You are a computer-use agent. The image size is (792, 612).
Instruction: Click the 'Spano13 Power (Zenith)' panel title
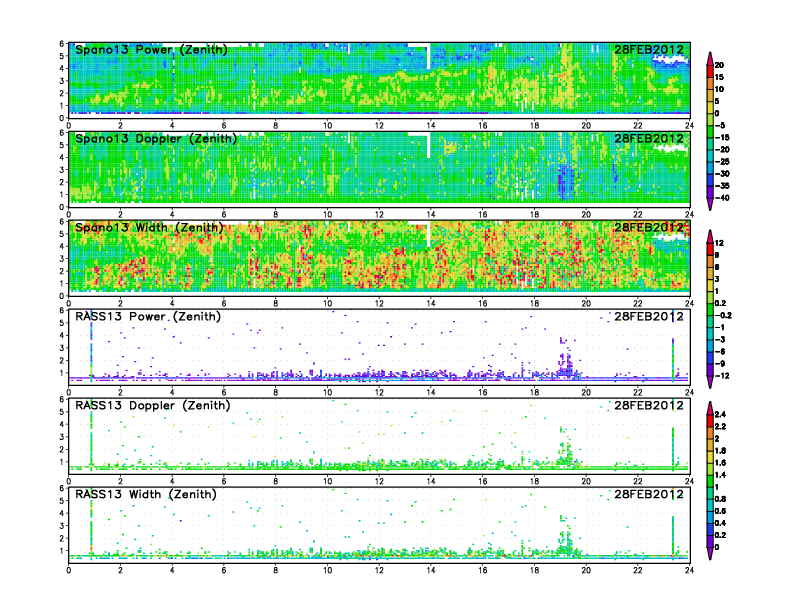[151, 50]
